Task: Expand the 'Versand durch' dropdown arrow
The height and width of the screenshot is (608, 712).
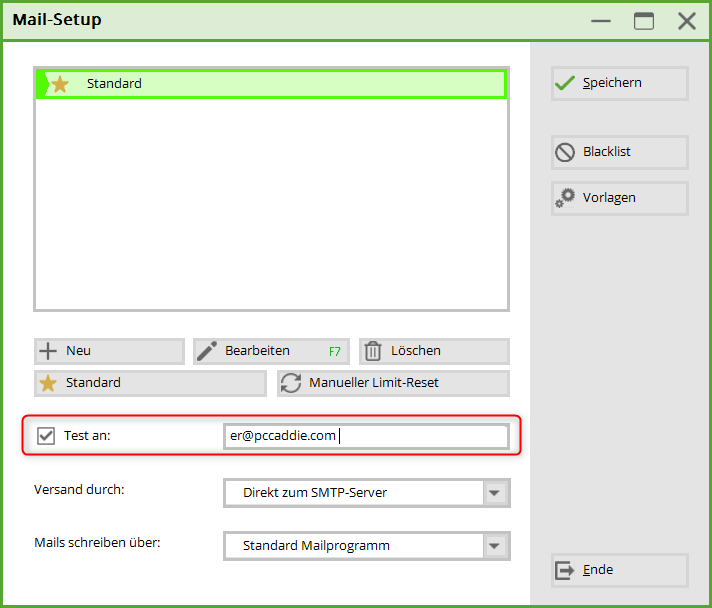Action: pos(495,493)
